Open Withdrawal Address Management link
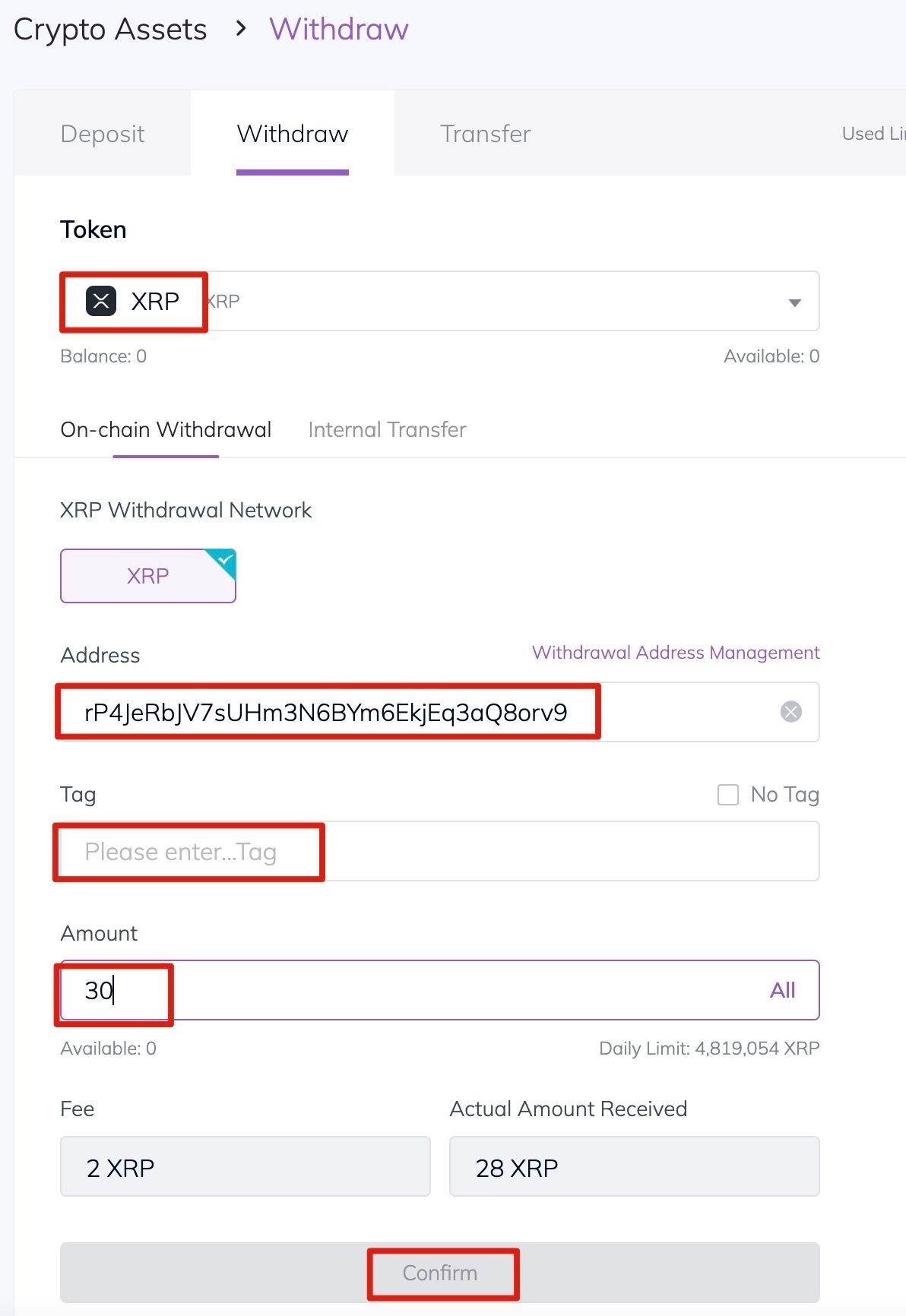 click(x=676, y=653)
